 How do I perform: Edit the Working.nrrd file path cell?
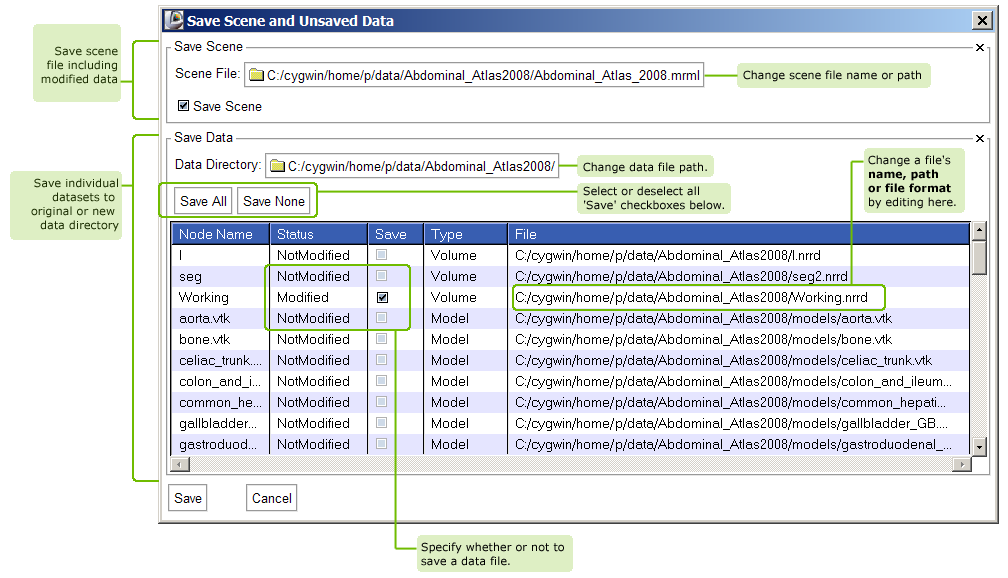(x=698, y=297)
